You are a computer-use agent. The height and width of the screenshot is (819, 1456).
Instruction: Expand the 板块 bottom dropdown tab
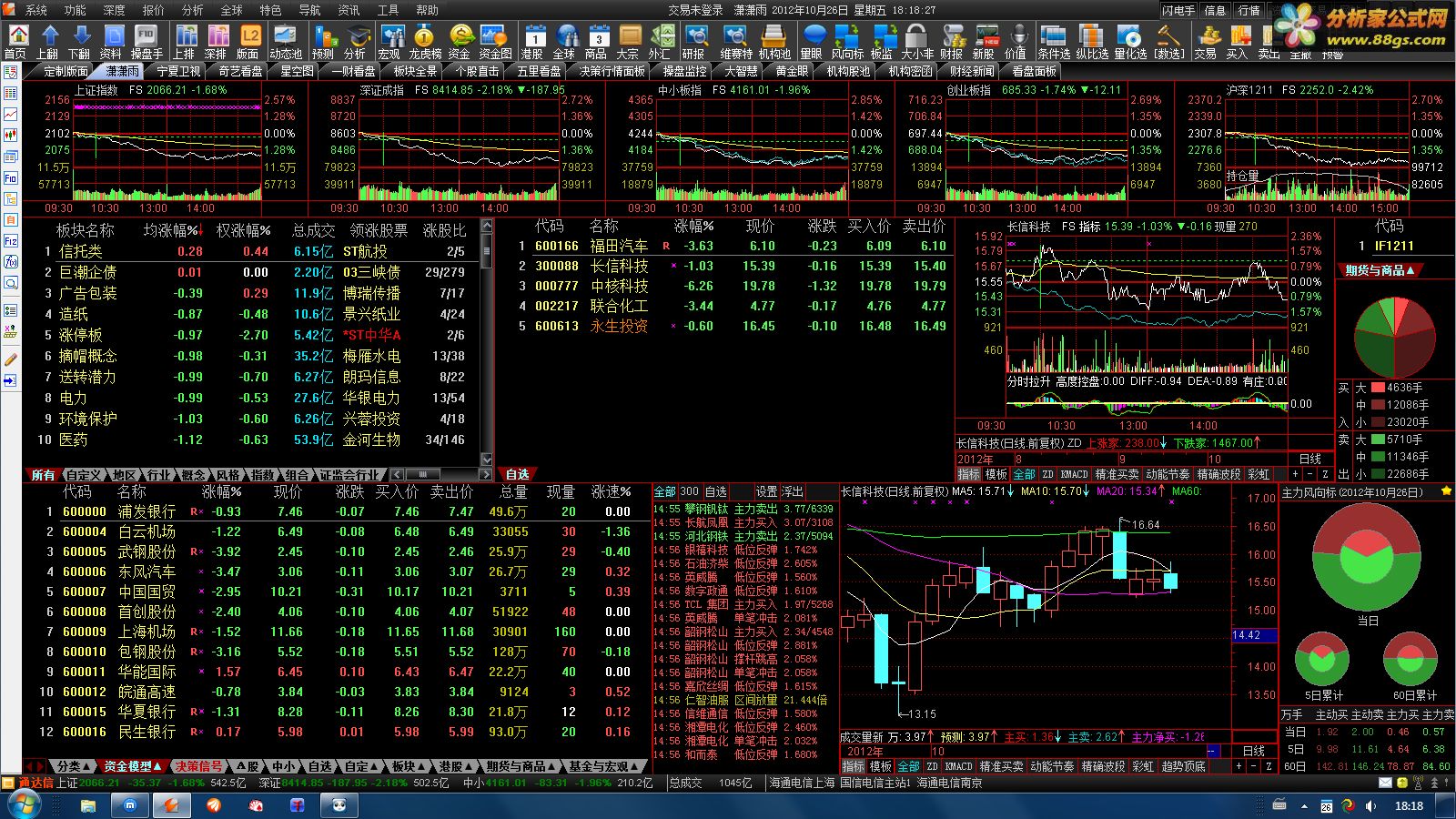408,766
